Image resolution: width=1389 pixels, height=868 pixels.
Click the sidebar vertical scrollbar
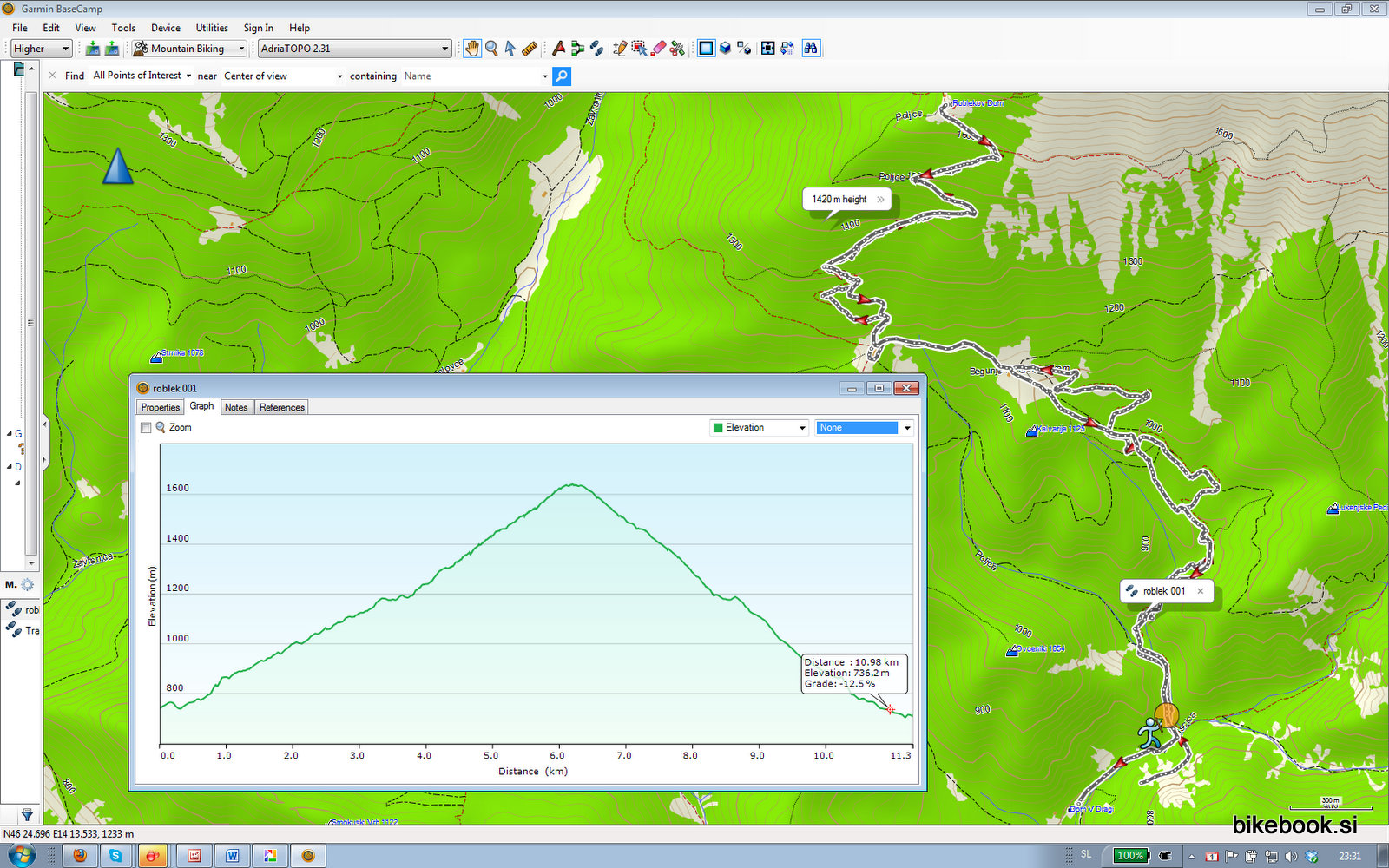(31, 323)
